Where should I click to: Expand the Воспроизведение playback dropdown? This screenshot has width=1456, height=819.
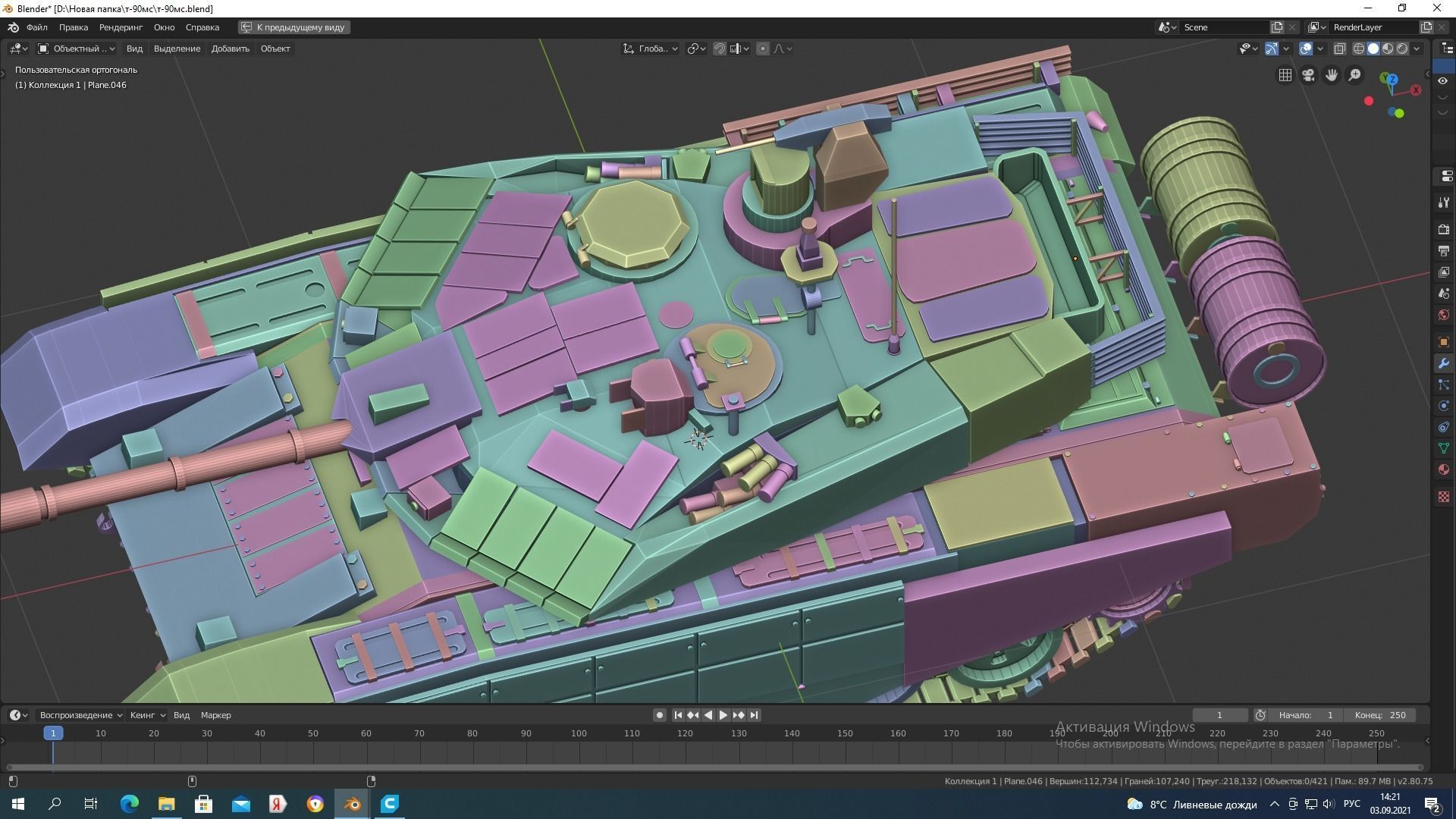pos(80,715)
